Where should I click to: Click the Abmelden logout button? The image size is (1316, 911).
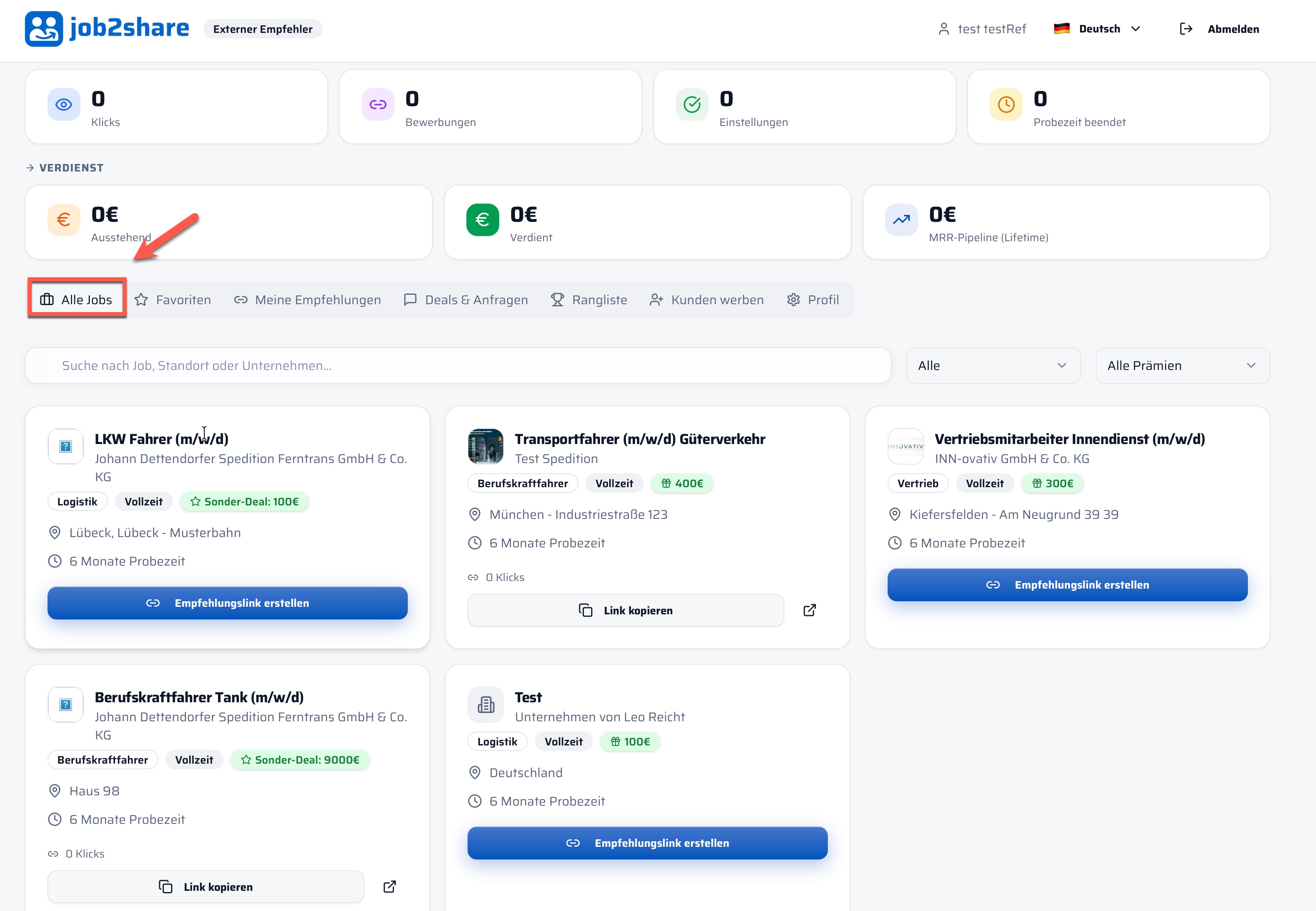[x=1219, y=29]
